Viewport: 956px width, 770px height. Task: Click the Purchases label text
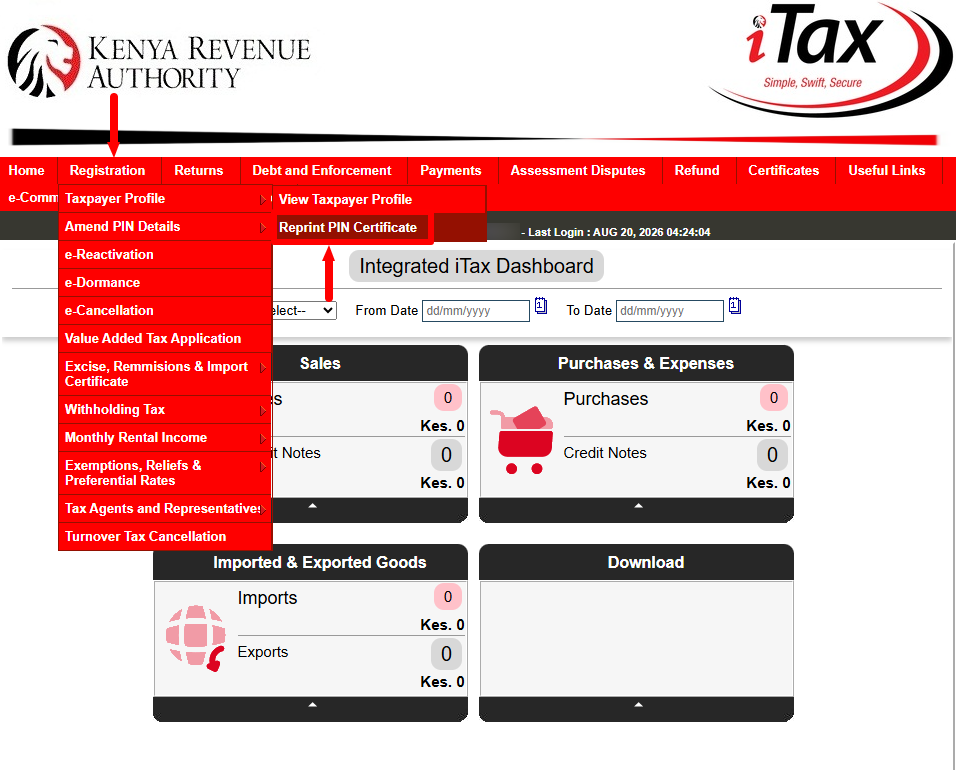click(605, 399)
